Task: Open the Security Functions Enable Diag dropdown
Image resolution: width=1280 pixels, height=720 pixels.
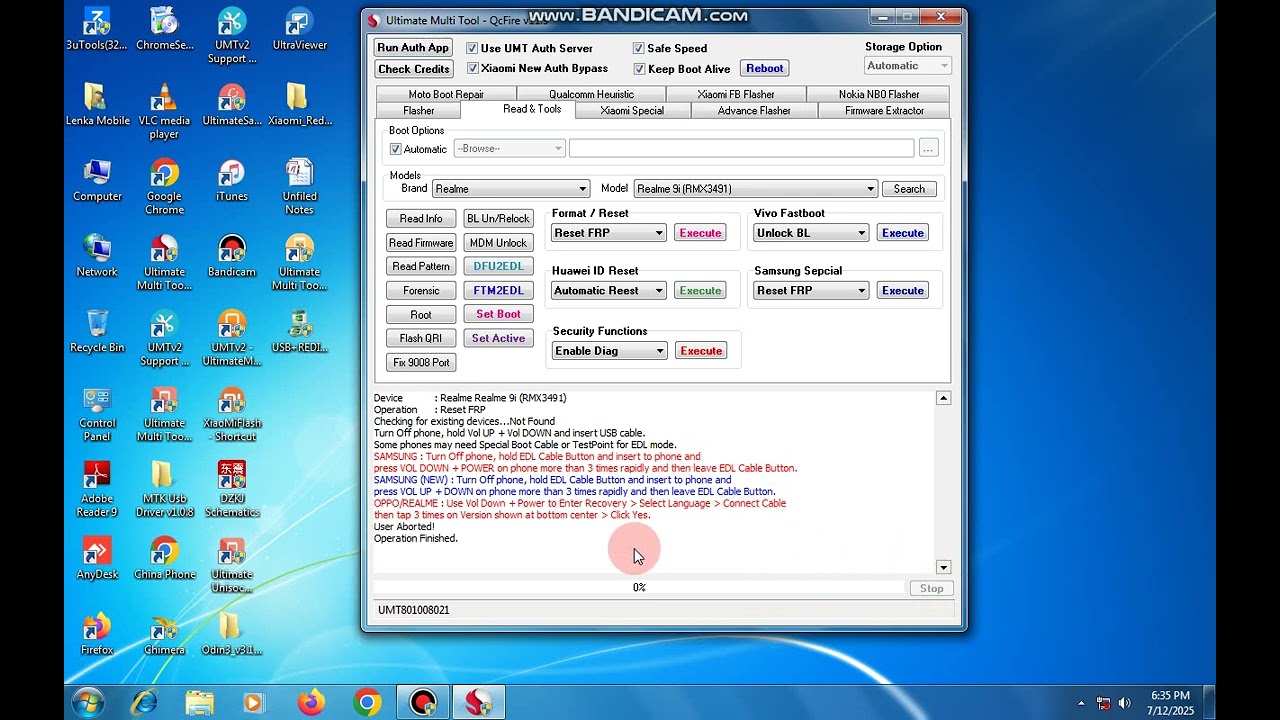Action: point(609,351)
